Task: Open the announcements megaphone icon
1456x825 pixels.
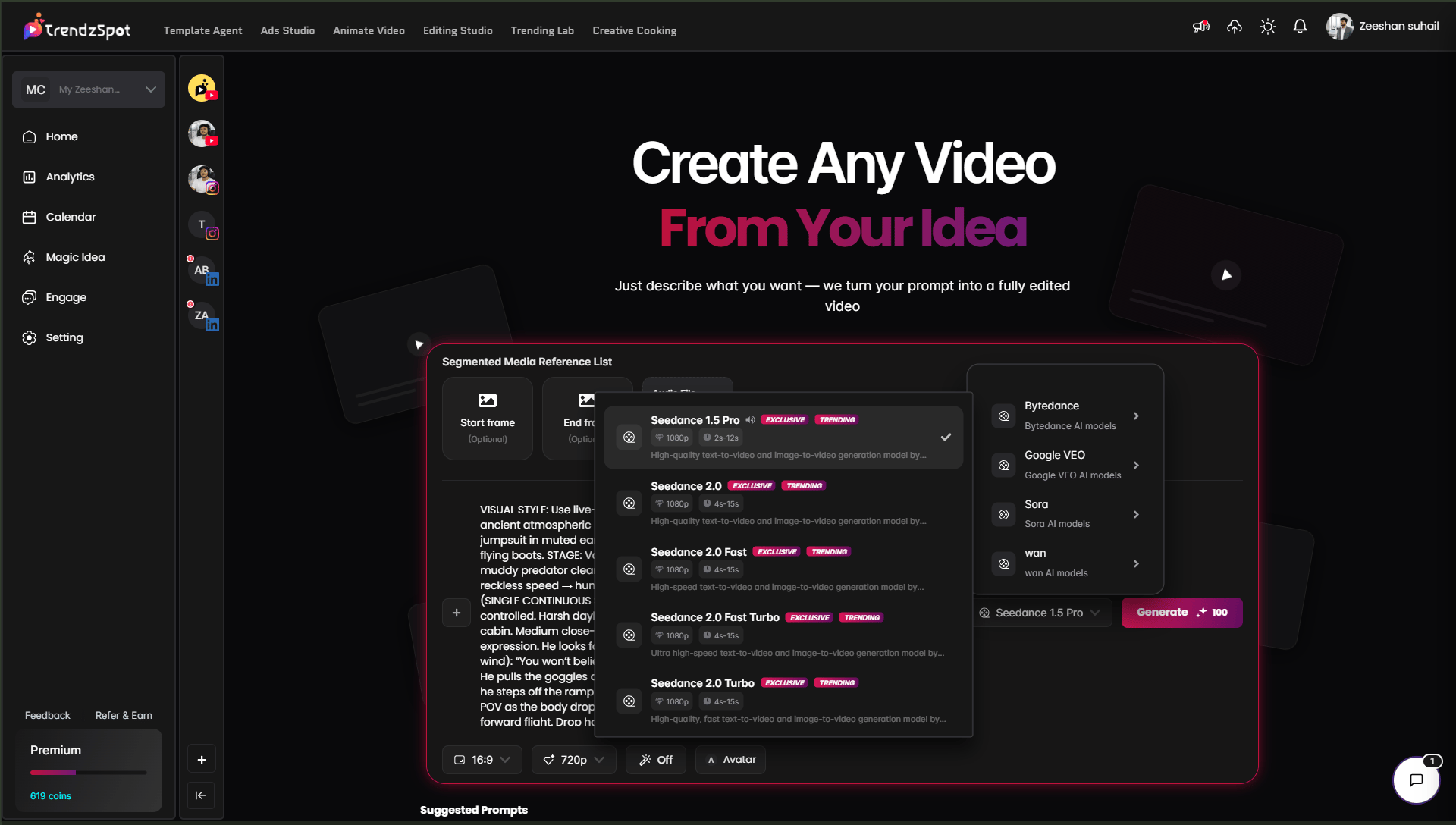Action: 1201,27
